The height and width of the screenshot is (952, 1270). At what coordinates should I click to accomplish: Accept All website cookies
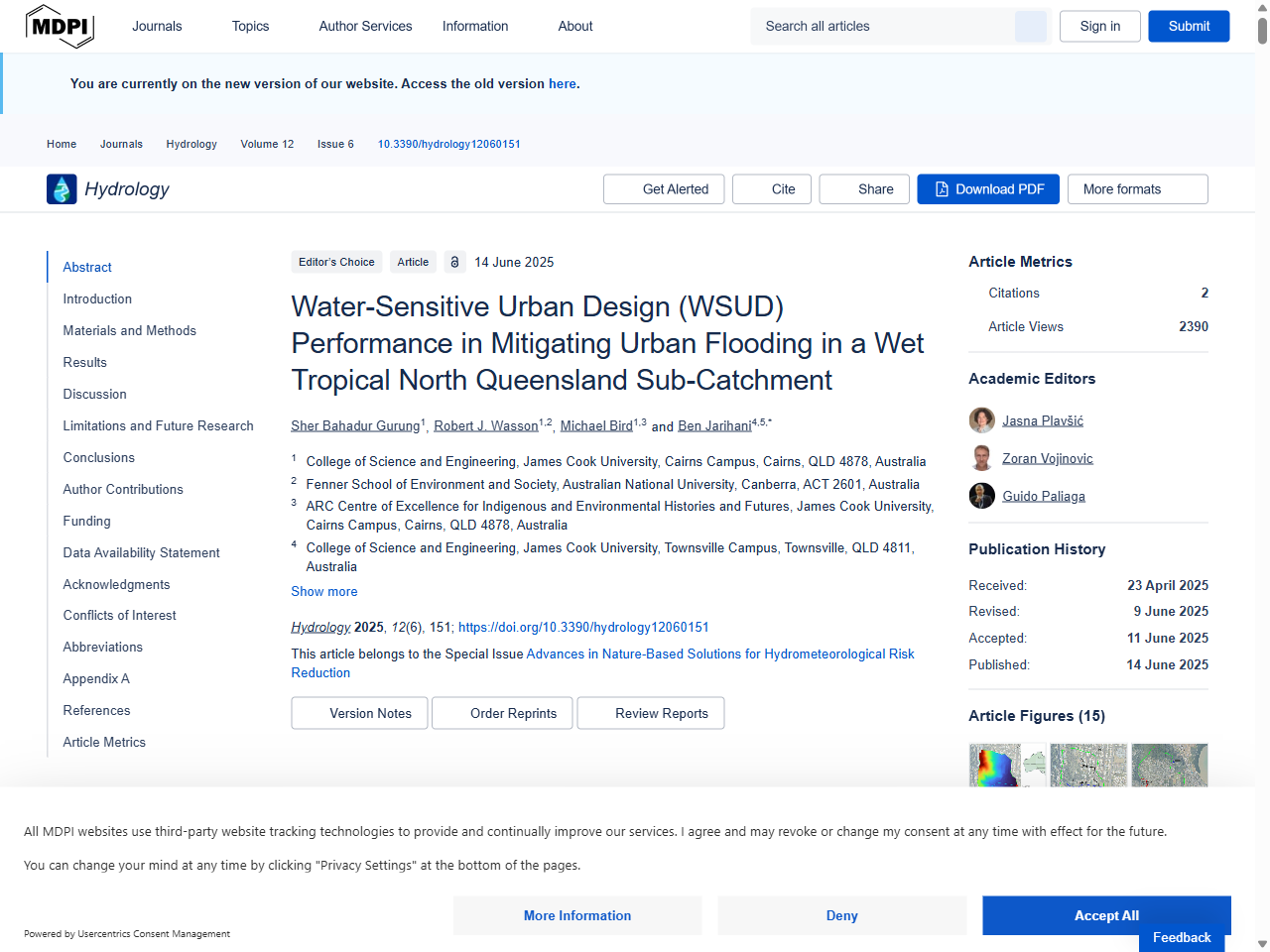point(1105,915)
